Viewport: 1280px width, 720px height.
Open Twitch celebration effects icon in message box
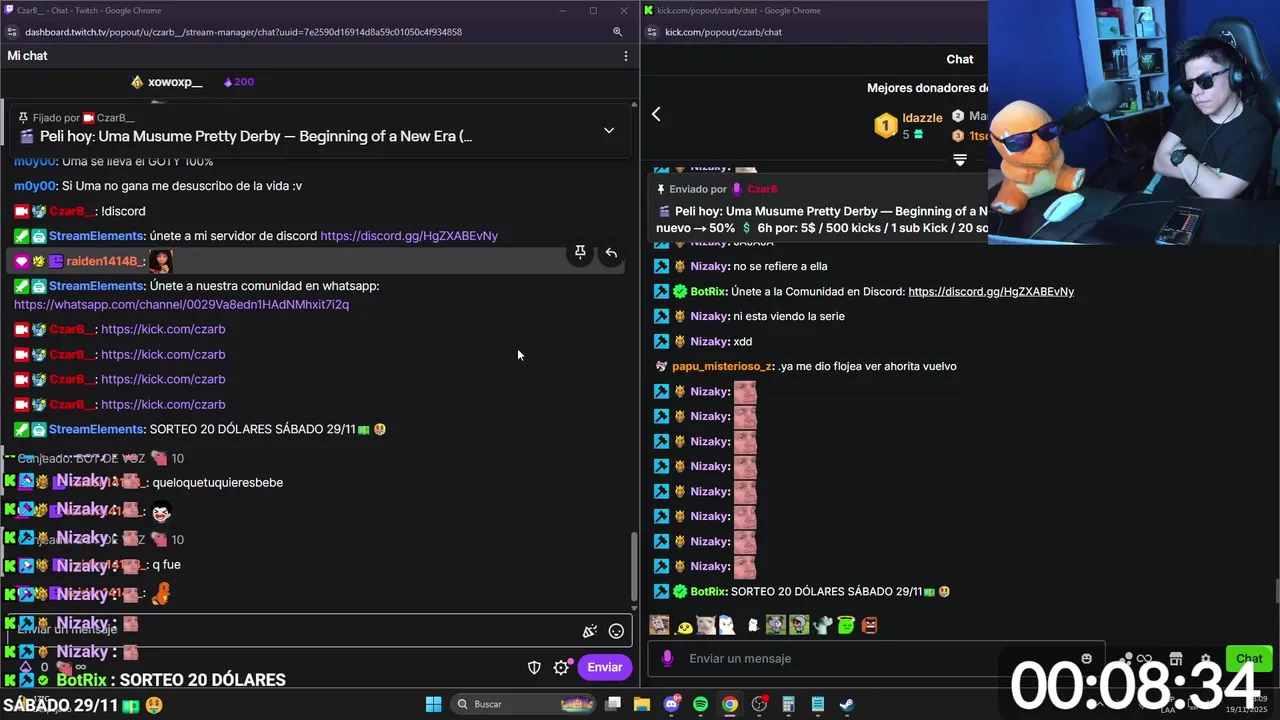click(590, 631)
